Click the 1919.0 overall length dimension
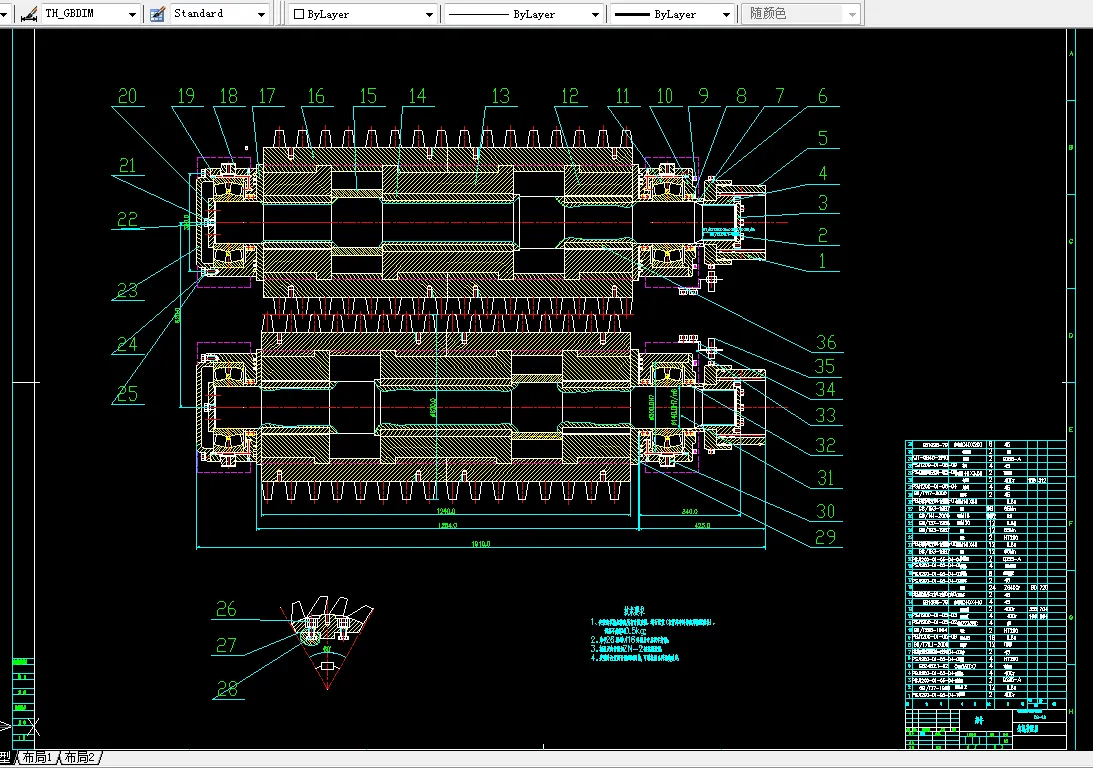This screenshot has height=768, width=1093. point(479,544)
